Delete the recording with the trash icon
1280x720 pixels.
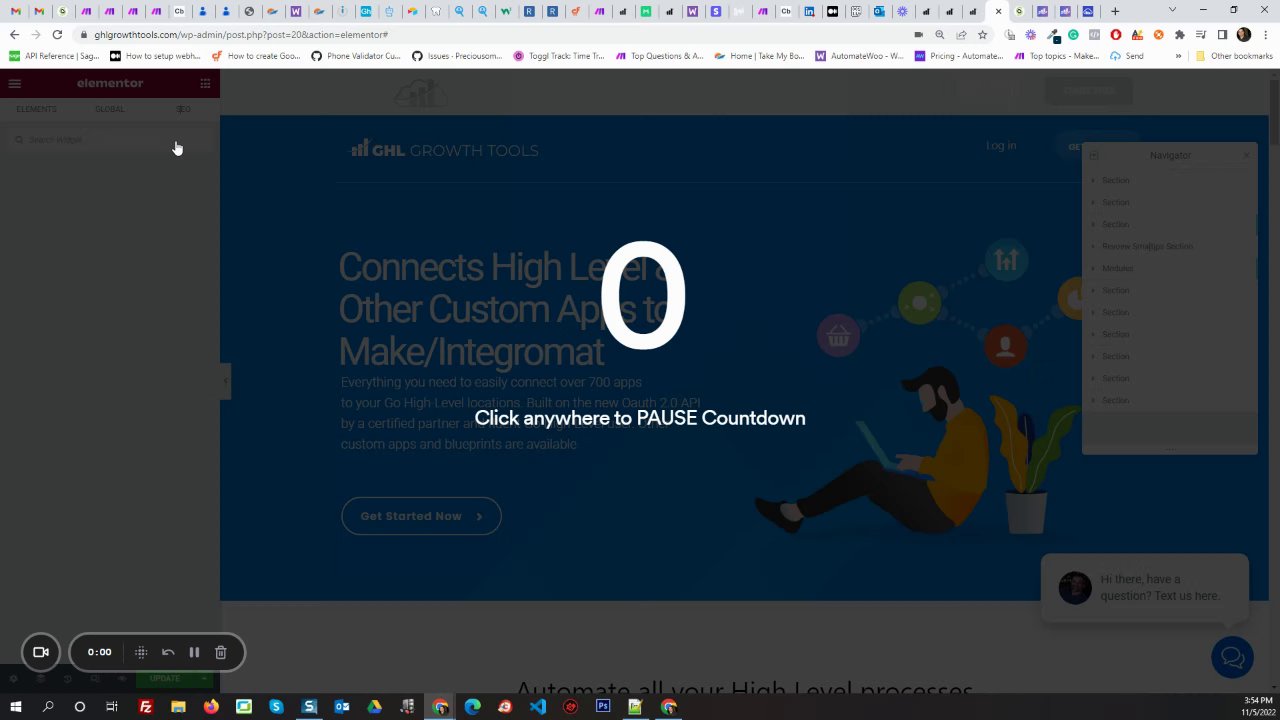221,652
